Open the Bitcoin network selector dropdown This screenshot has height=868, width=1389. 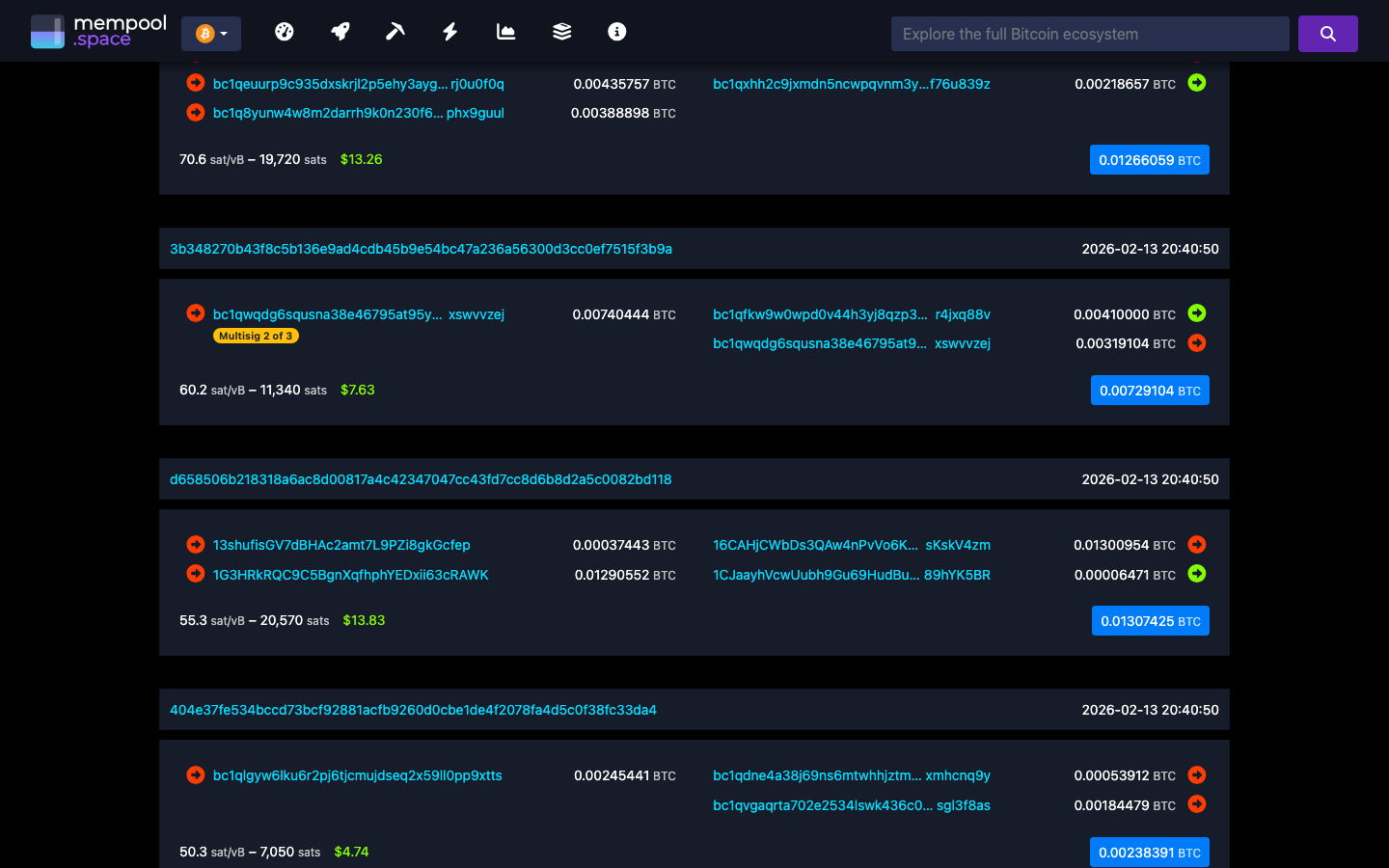[210, 33]
